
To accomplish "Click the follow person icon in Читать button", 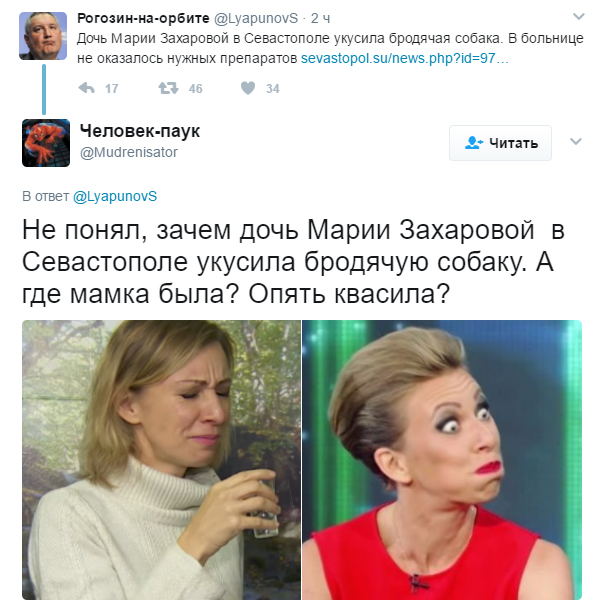I will pos(474,143).
